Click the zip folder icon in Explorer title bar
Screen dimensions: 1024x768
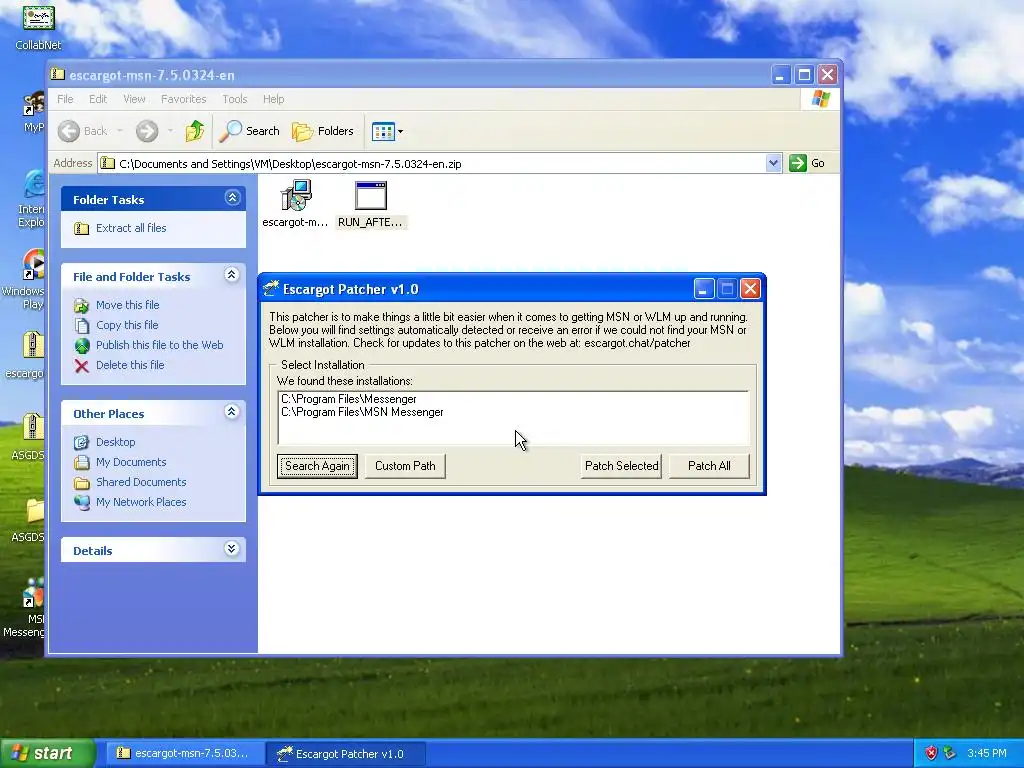tap(57, 74)
